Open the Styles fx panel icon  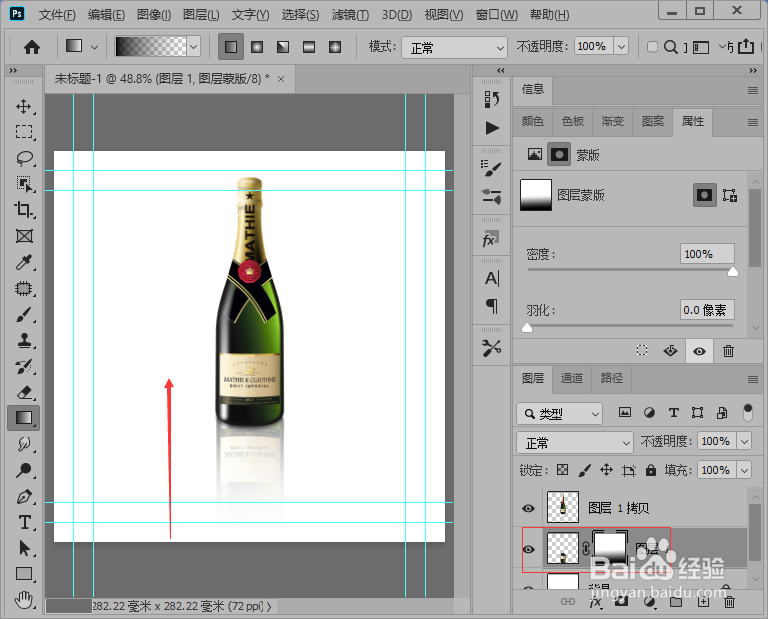tap(490, 239)
